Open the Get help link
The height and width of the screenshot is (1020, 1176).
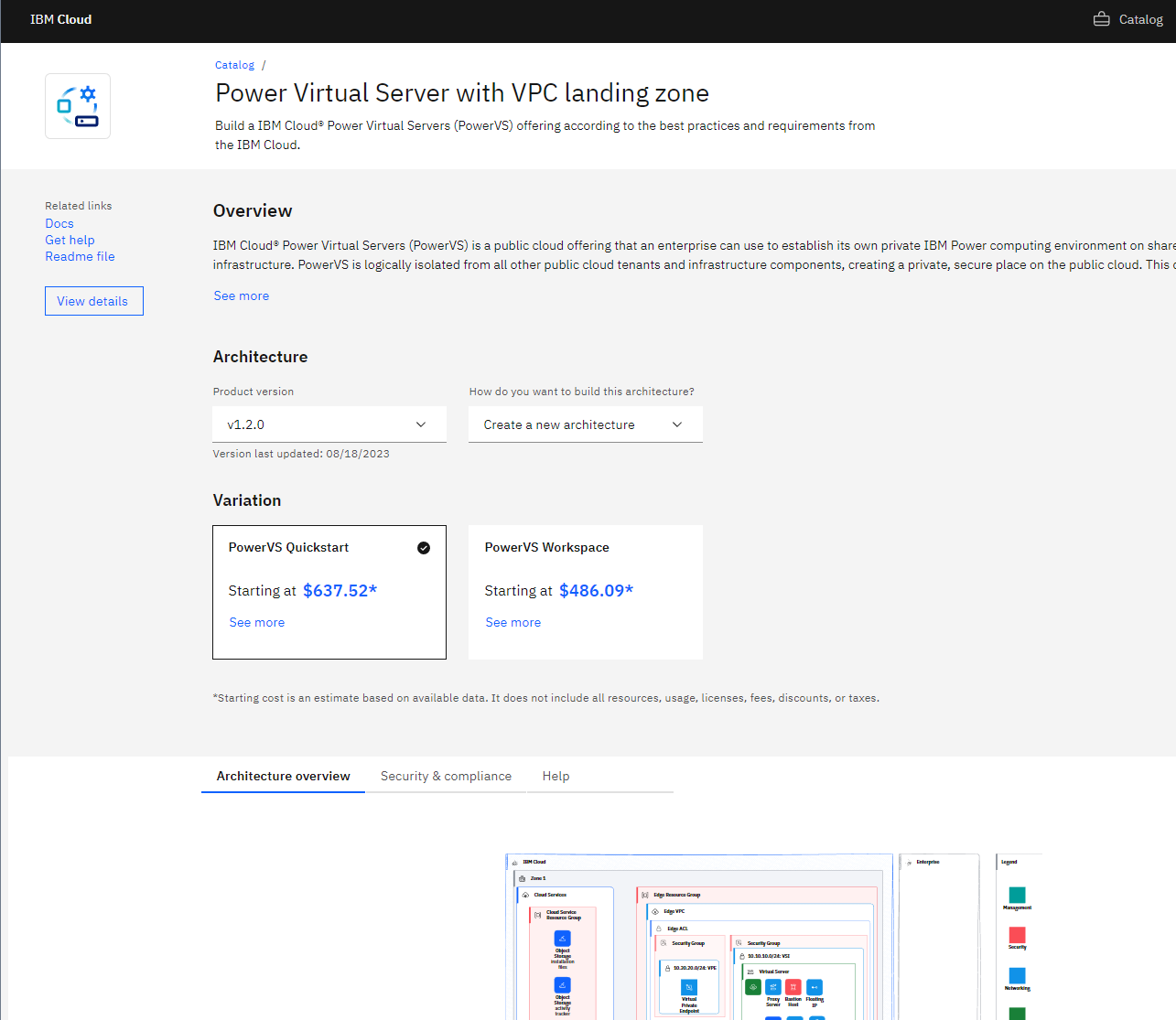click(x=70, y=240)
